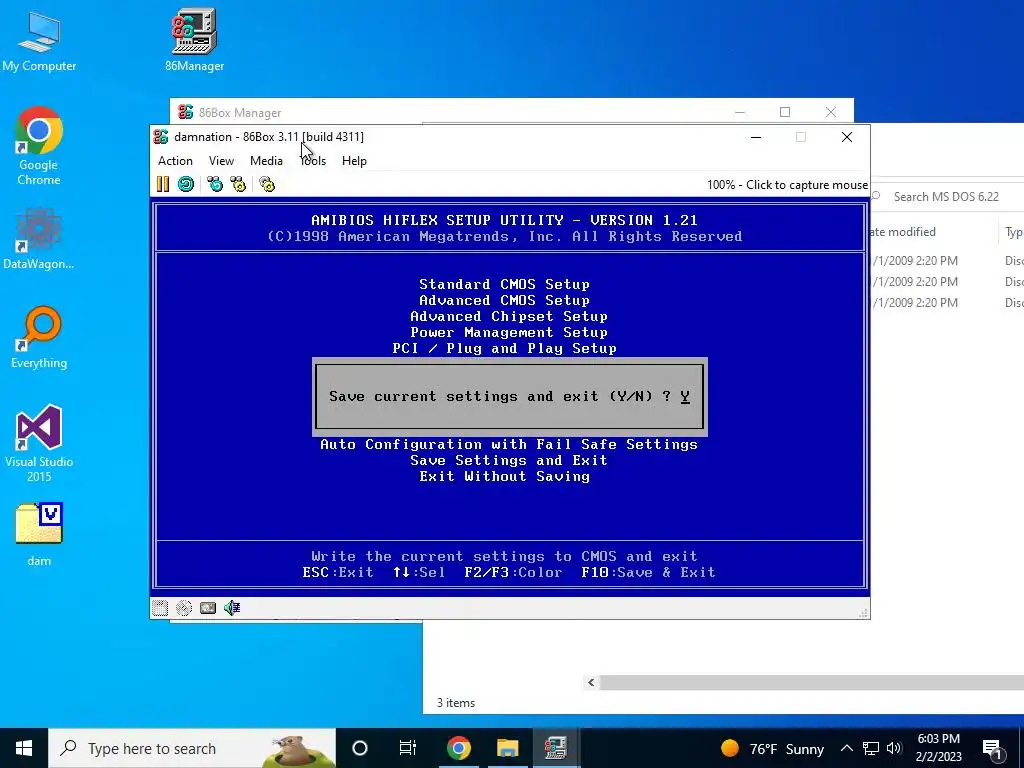
Task: Click the Windows Start button
Action: click(x=24, y=748)
